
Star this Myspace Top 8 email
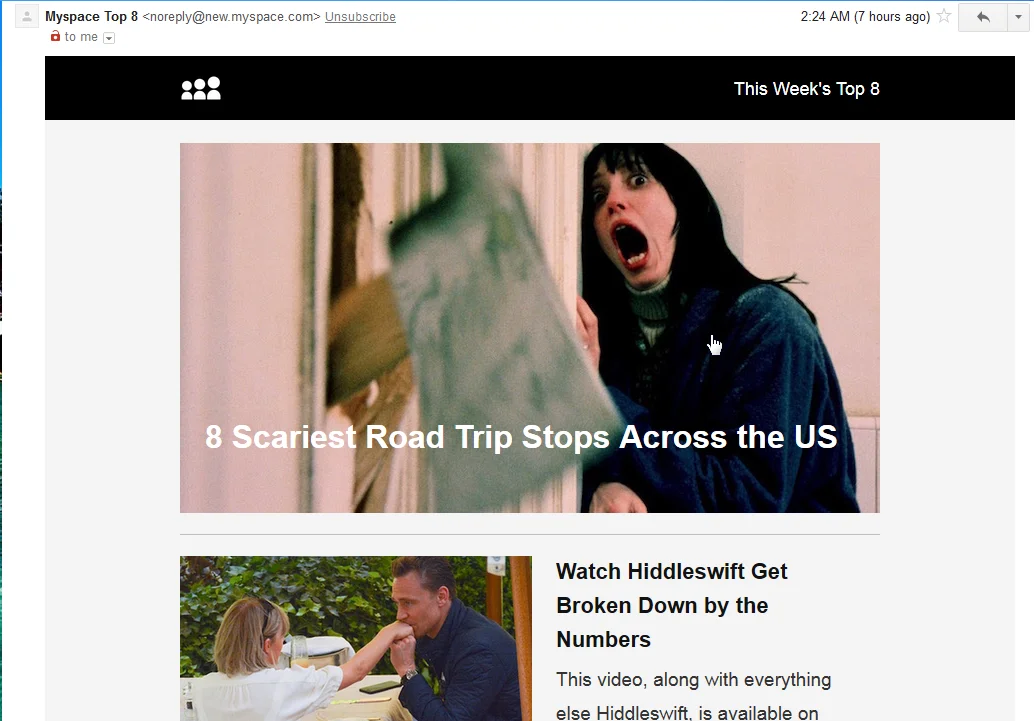point(944,16)
